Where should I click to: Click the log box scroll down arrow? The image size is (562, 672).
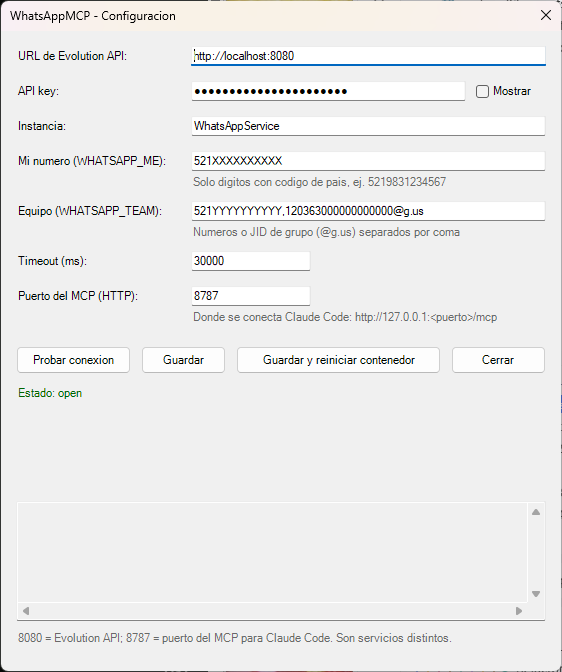(x=536, y=594)
